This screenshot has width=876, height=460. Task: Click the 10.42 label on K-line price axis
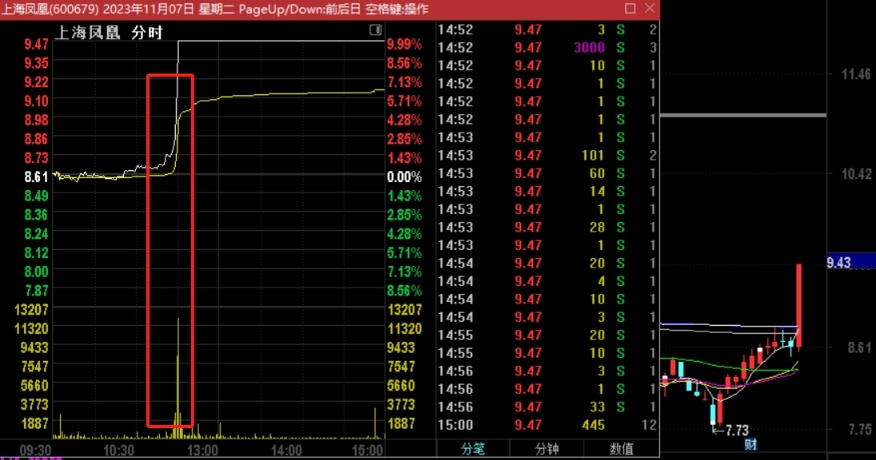[856, 174]
